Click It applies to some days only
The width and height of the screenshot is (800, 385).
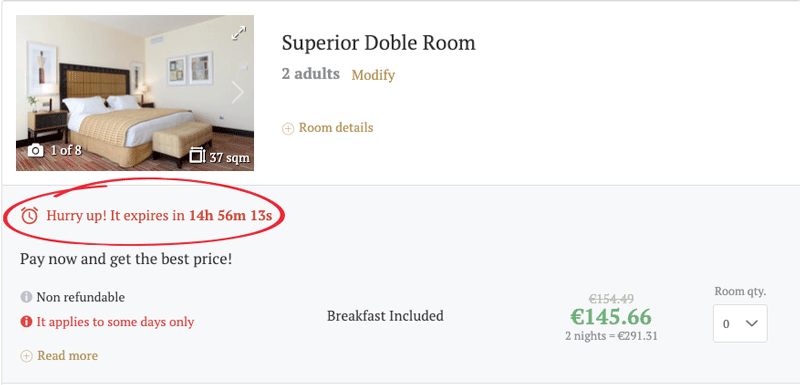[x=115, y=322]
